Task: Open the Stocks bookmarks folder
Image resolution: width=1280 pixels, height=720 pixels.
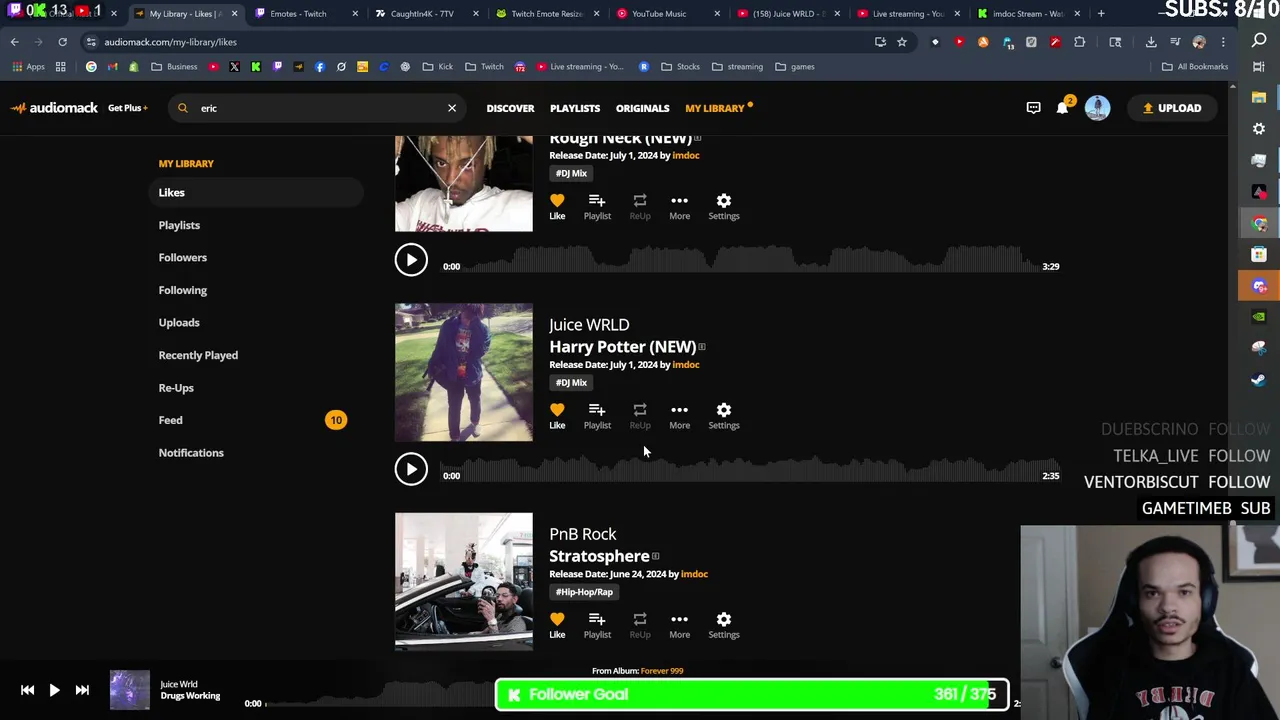Action: (681, 67)
